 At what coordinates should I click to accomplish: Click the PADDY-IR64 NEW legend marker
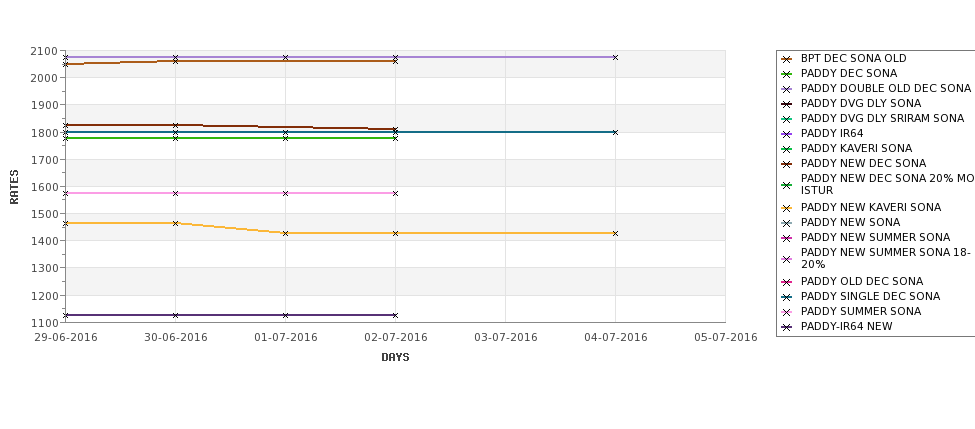point(787,327)
